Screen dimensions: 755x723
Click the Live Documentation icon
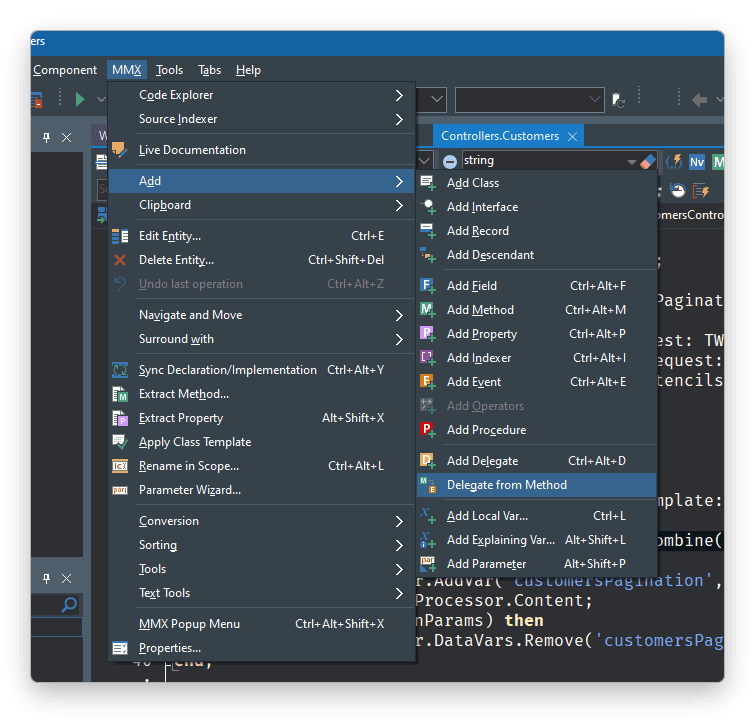119,150
